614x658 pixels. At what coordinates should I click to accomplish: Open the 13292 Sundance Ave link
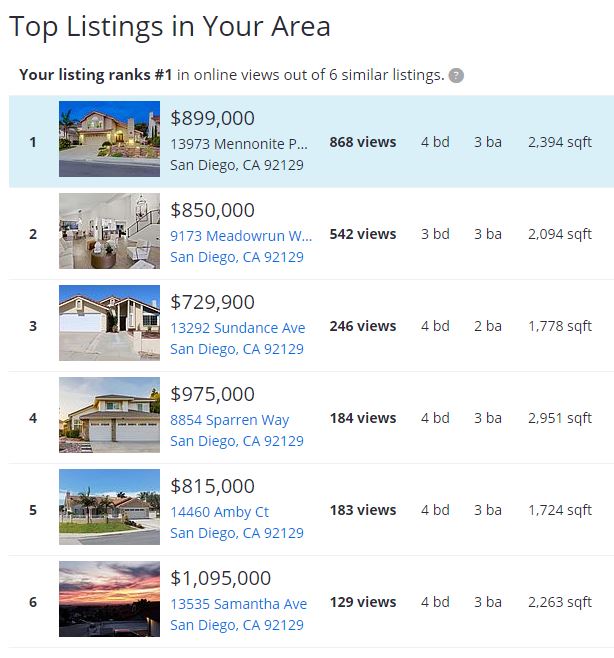tap(238, 328)
